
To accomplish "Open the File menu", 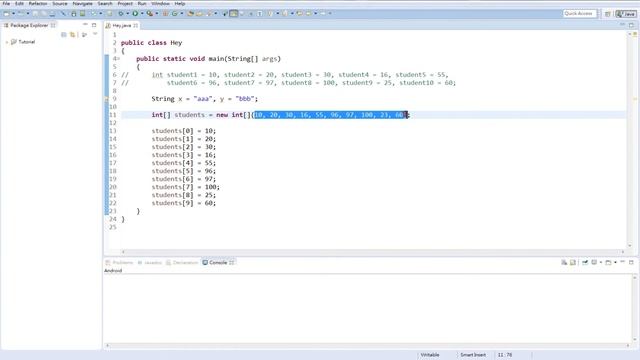I will click(x=6, y=3).
